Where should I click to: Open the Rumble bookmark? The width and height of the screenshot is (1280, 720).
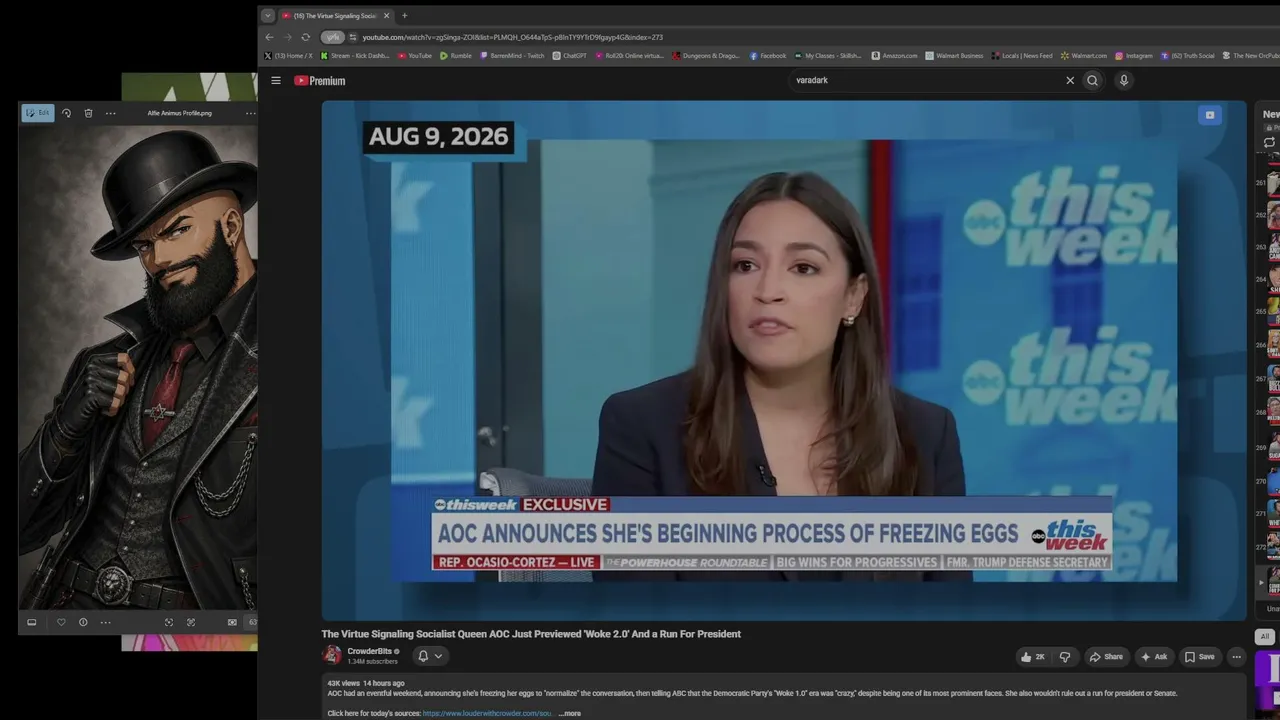456,56
